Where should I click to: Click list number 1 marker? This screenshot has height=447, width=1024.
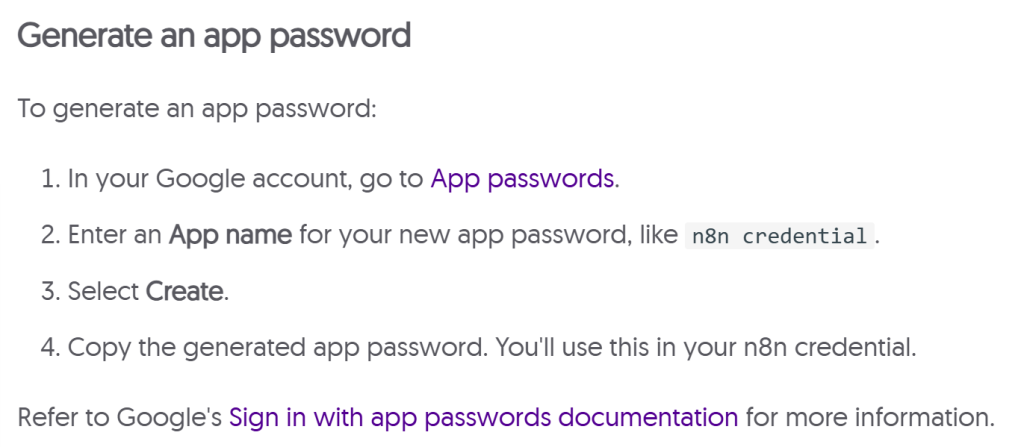point(50,180)
